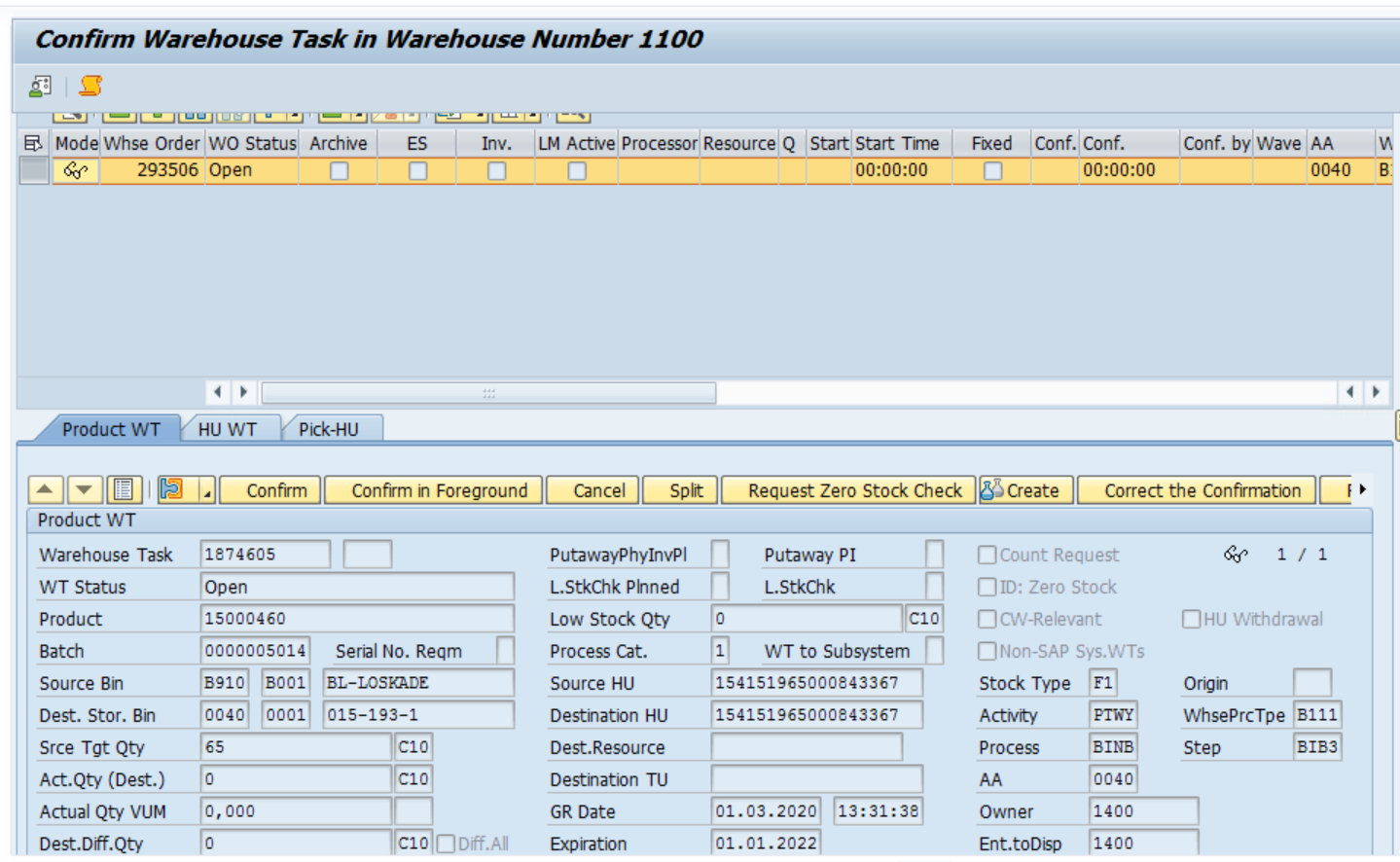Click the glasses icon next to 1 / 1
Image resolution: width=1400 pixels, height=862 pixels.
tap(1235, 553)
